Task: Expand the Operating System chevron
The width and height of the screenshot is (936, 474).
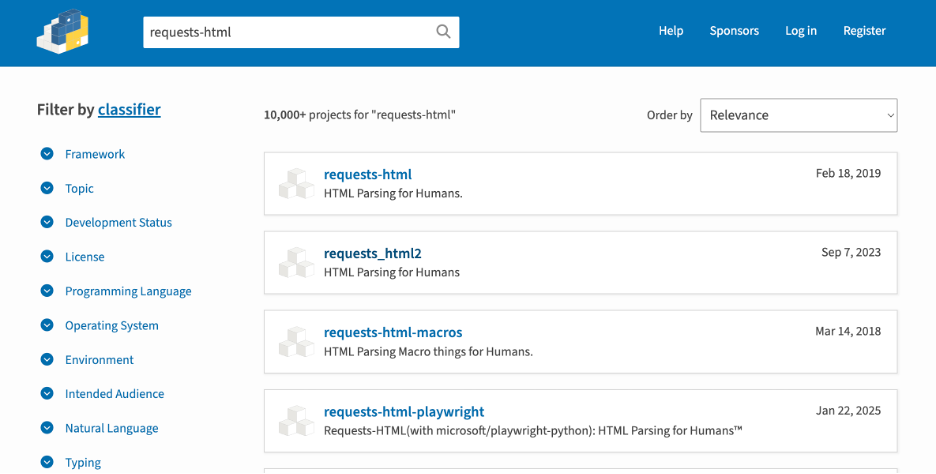Action: pyautogui.click(x=47, y=325)
